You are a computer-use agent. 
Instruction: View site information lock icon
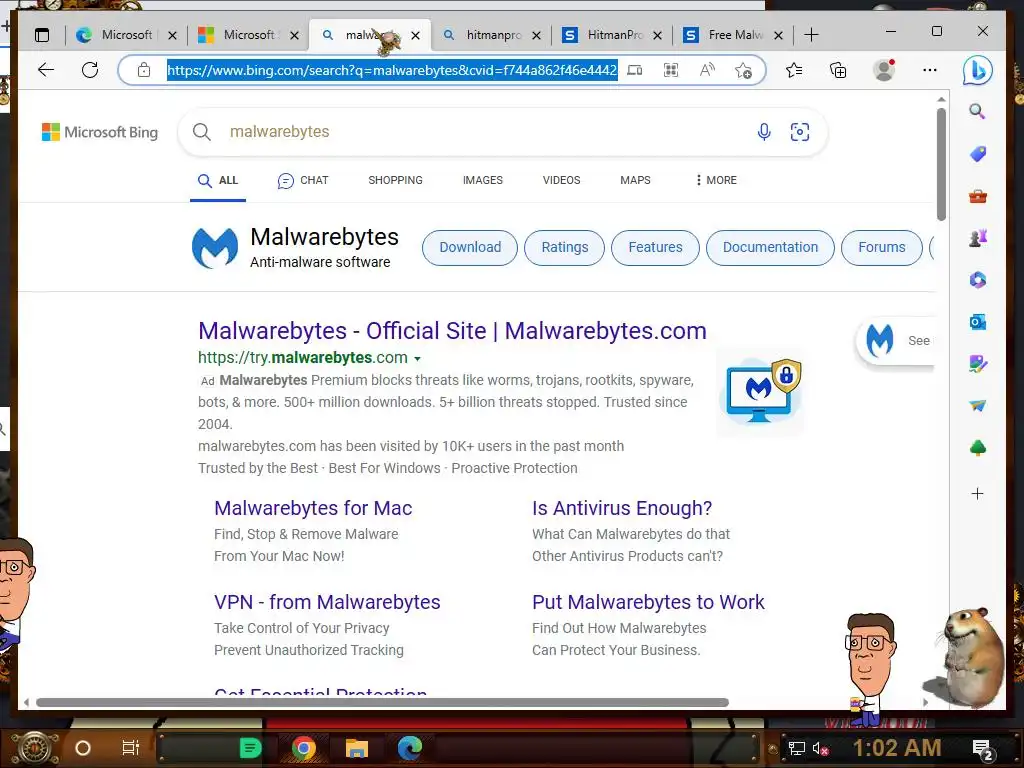[x=144, y=70]
